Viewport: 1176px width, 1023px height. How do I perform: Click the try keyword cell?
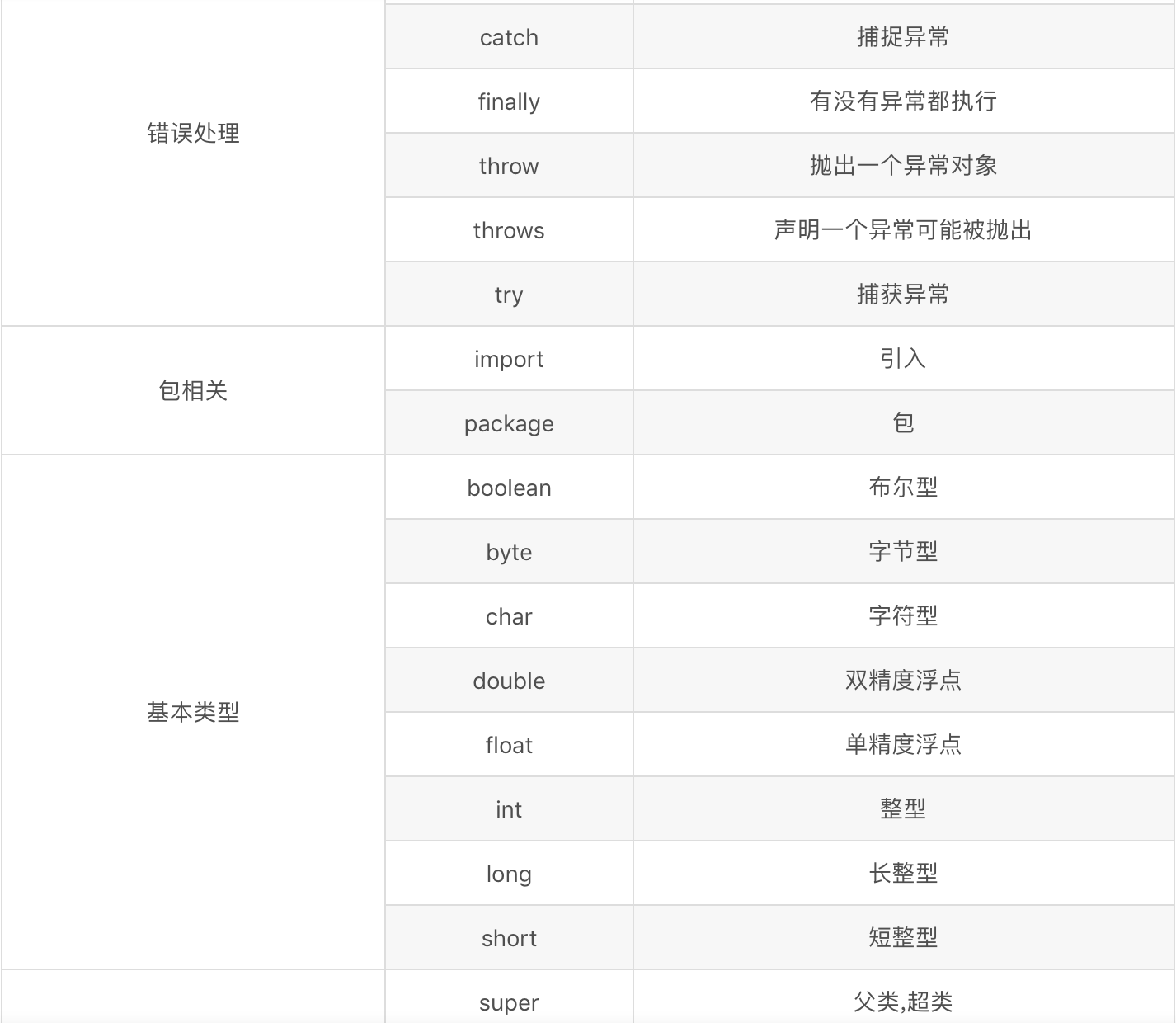click(x=509, y=295)
